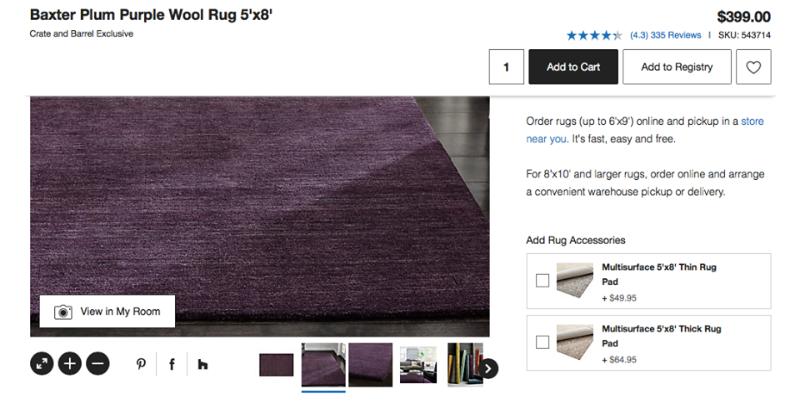Share the rug on Facebook
This screenshot has height=409, width=800.
coord(172,364)
